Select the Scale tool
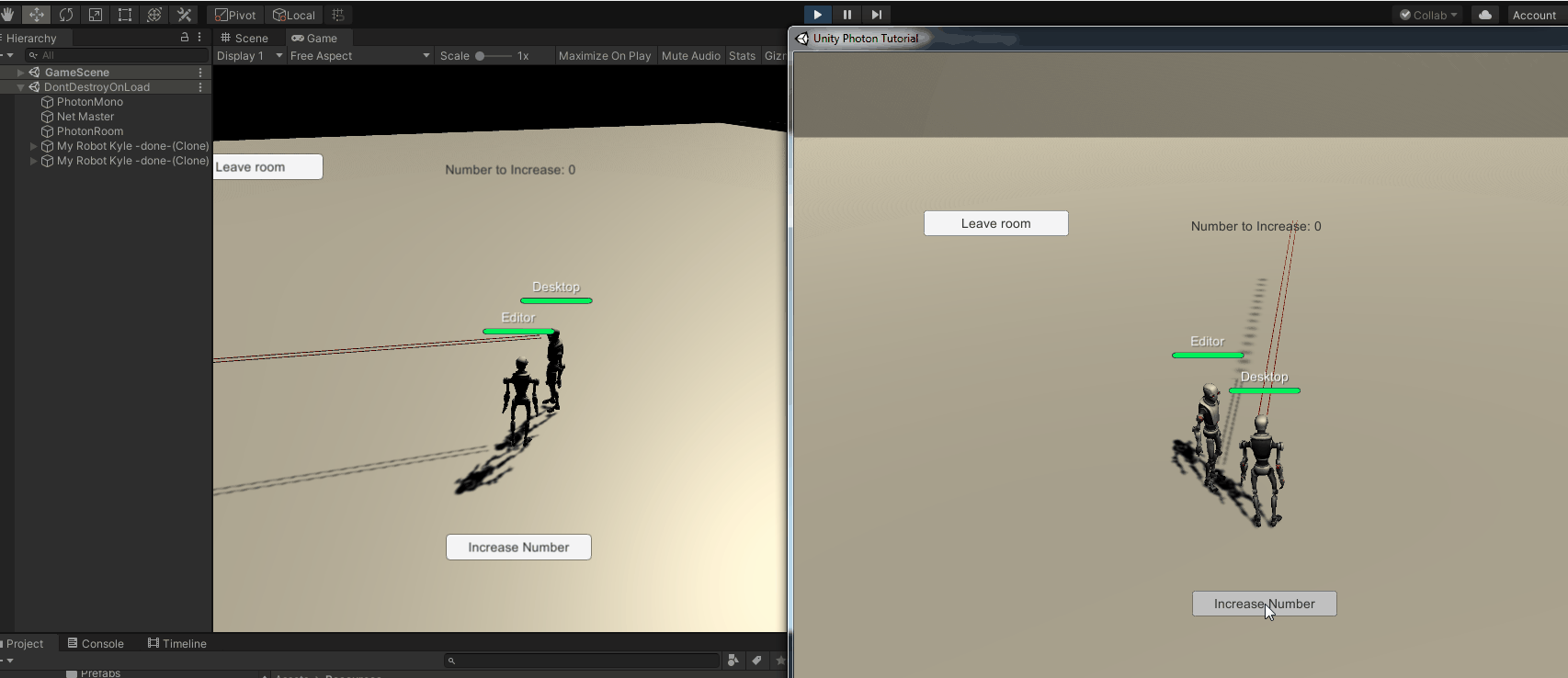1568x678 pixels. tap(96, 15)
